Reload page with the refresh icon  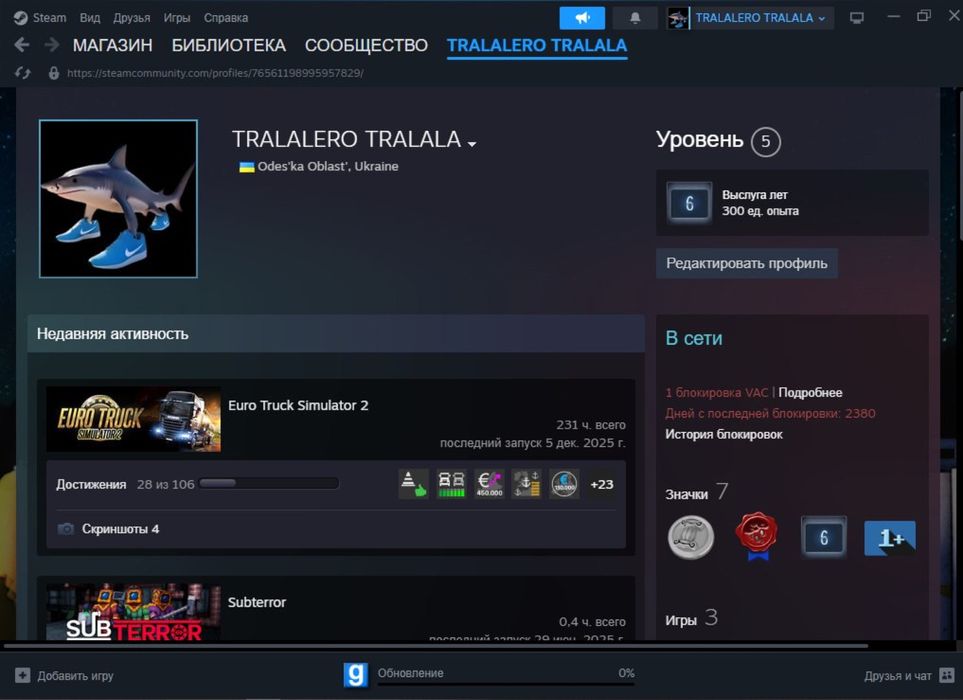pos(23,73)
